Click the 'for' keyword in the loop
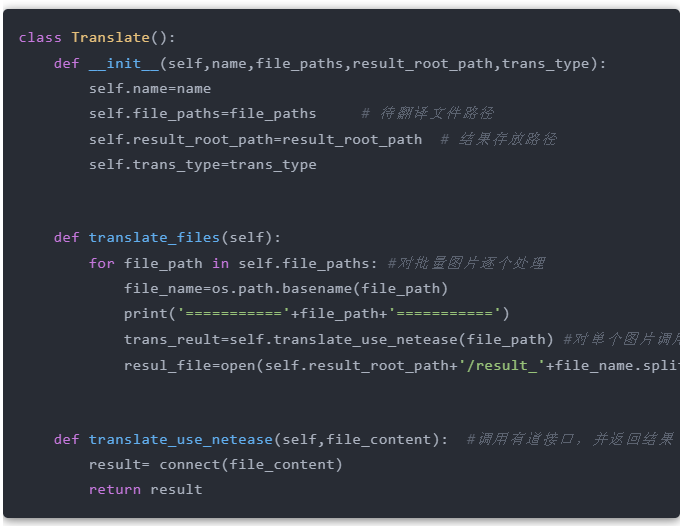Viewport: 684px width, 526px height. point(101,263)
